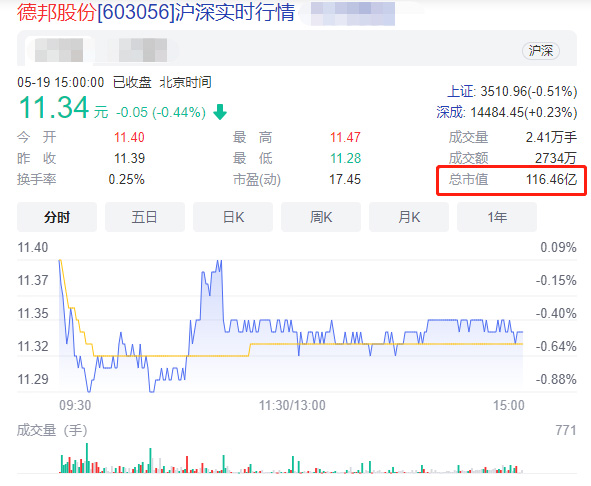Click the 德邦股份 stock title
Image resolution: width=591 pixels, height=486 pixels.
point(57,12)
